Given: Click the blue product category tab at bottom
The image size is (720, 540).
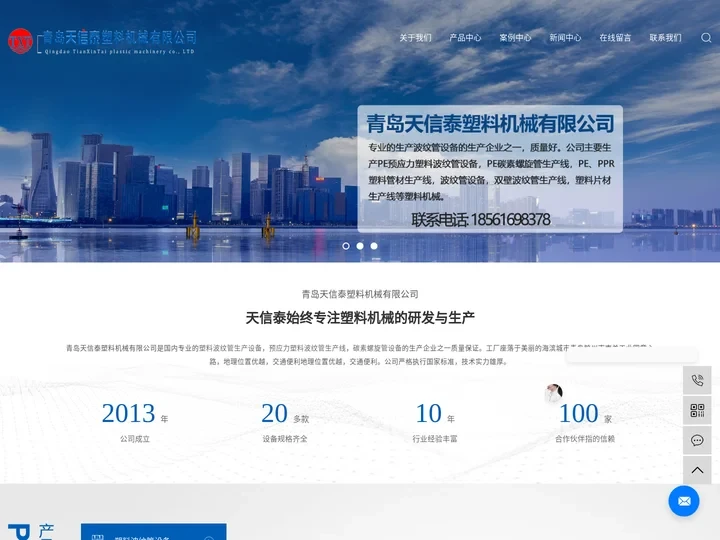Looking at the screenshot, I should pos(153,532).
